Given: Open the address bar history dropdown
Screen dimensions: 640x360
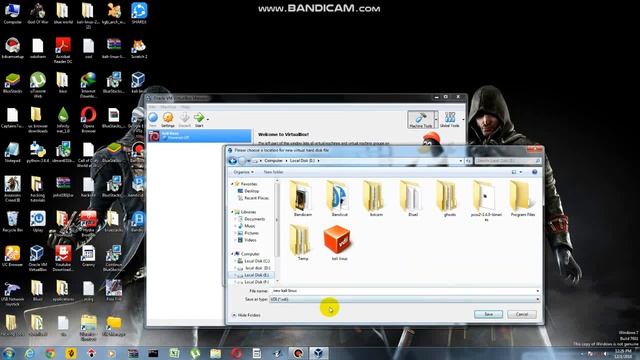Looking at the screenshot, I should pos(461,161).
